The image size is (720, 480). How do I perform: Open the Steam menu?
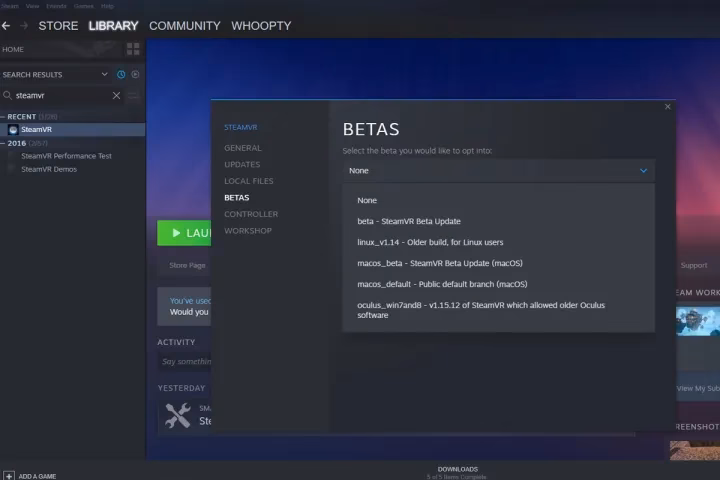pos(10,6)
